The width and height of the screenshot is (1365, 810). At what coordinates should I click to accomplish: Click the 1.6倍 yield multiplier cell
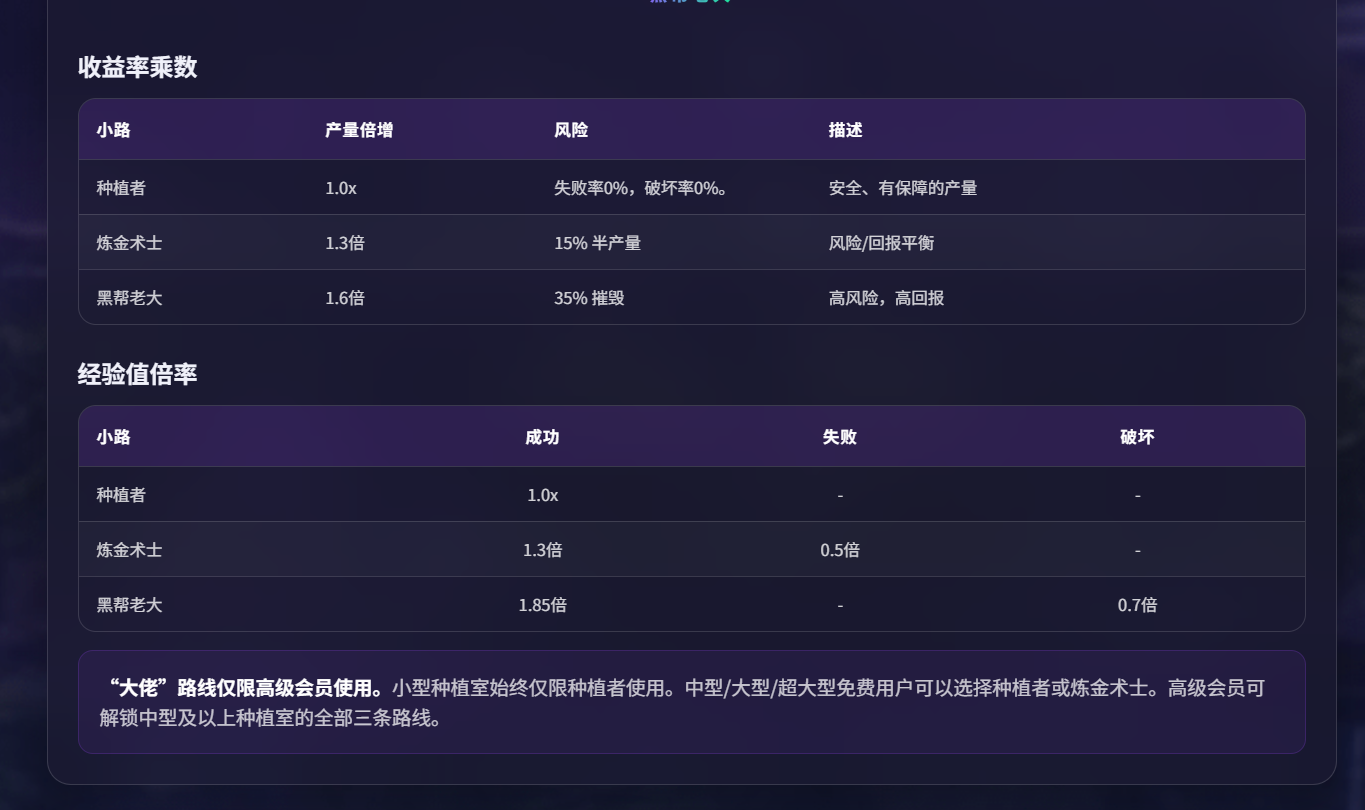tap(344, 298)
